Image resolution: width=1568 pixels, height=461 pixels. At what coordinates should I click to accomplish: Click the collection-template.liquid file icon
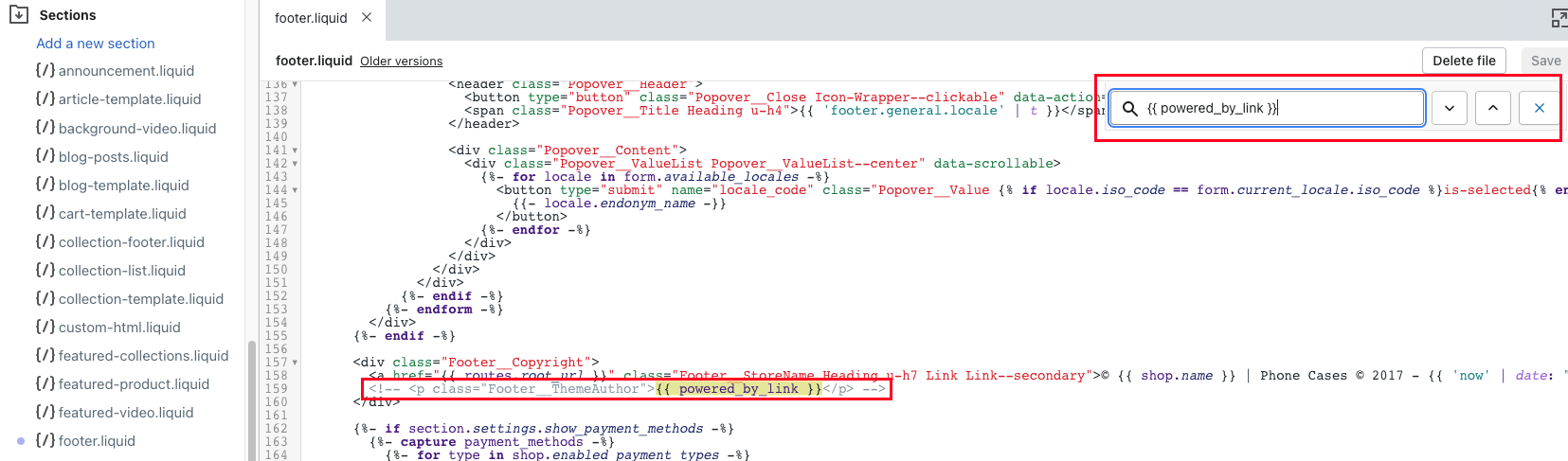tap(45, 298)
